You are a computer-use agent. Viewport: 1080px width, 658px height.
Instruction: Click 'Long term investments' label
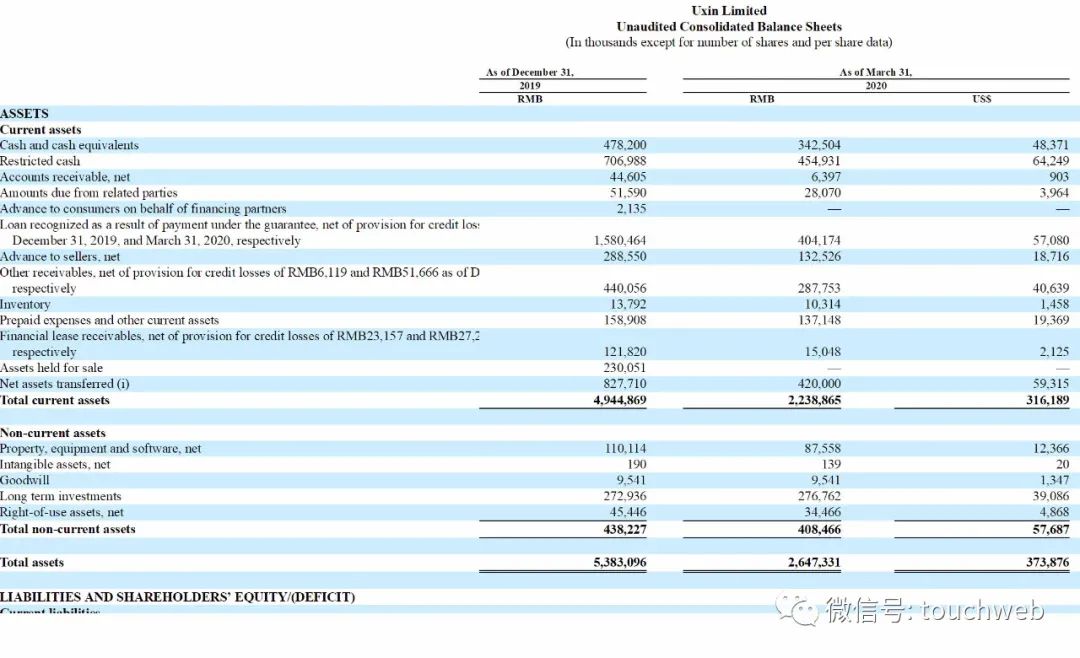coord(61,496)
